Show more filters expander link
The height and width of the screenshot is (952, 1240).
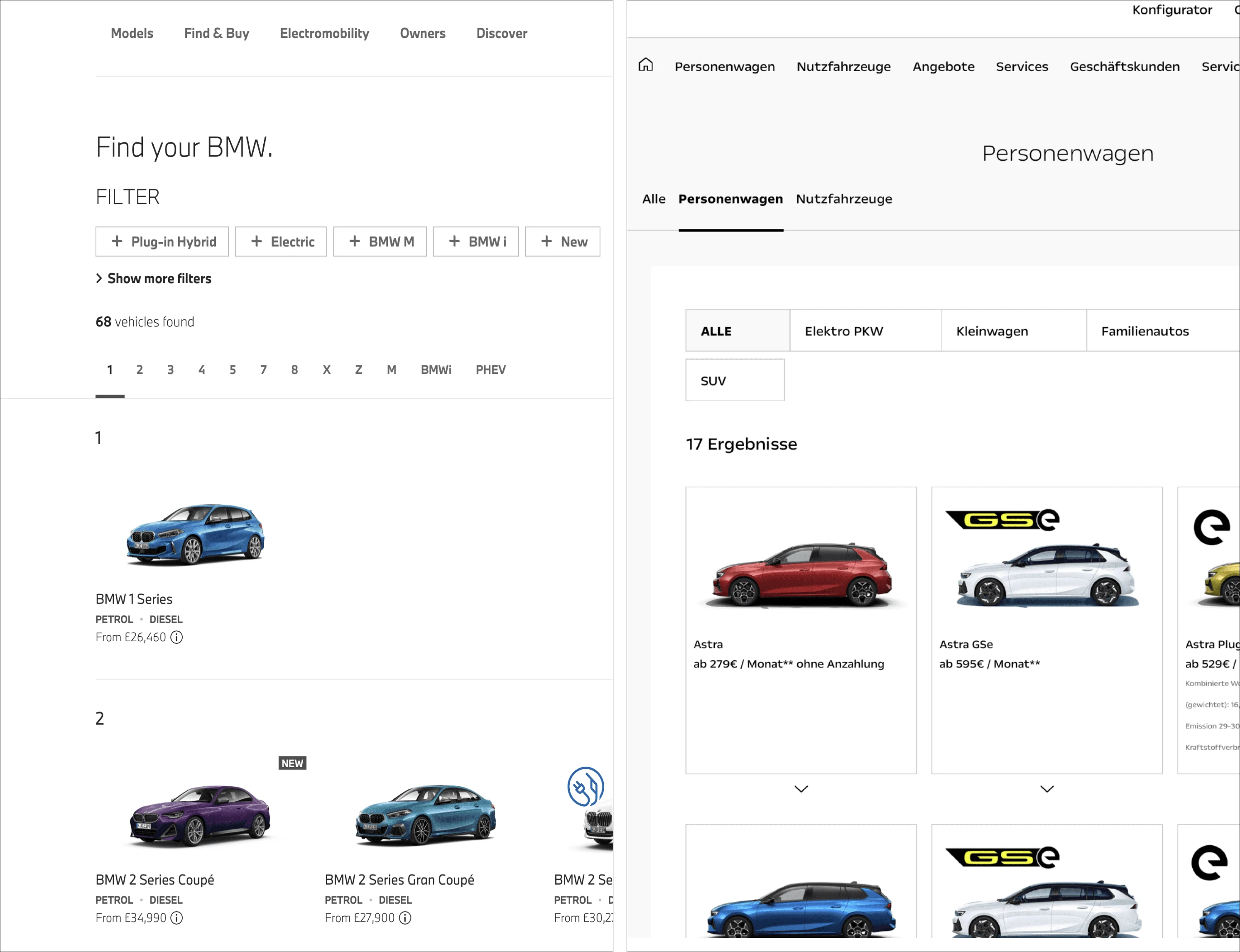[153, 278]
